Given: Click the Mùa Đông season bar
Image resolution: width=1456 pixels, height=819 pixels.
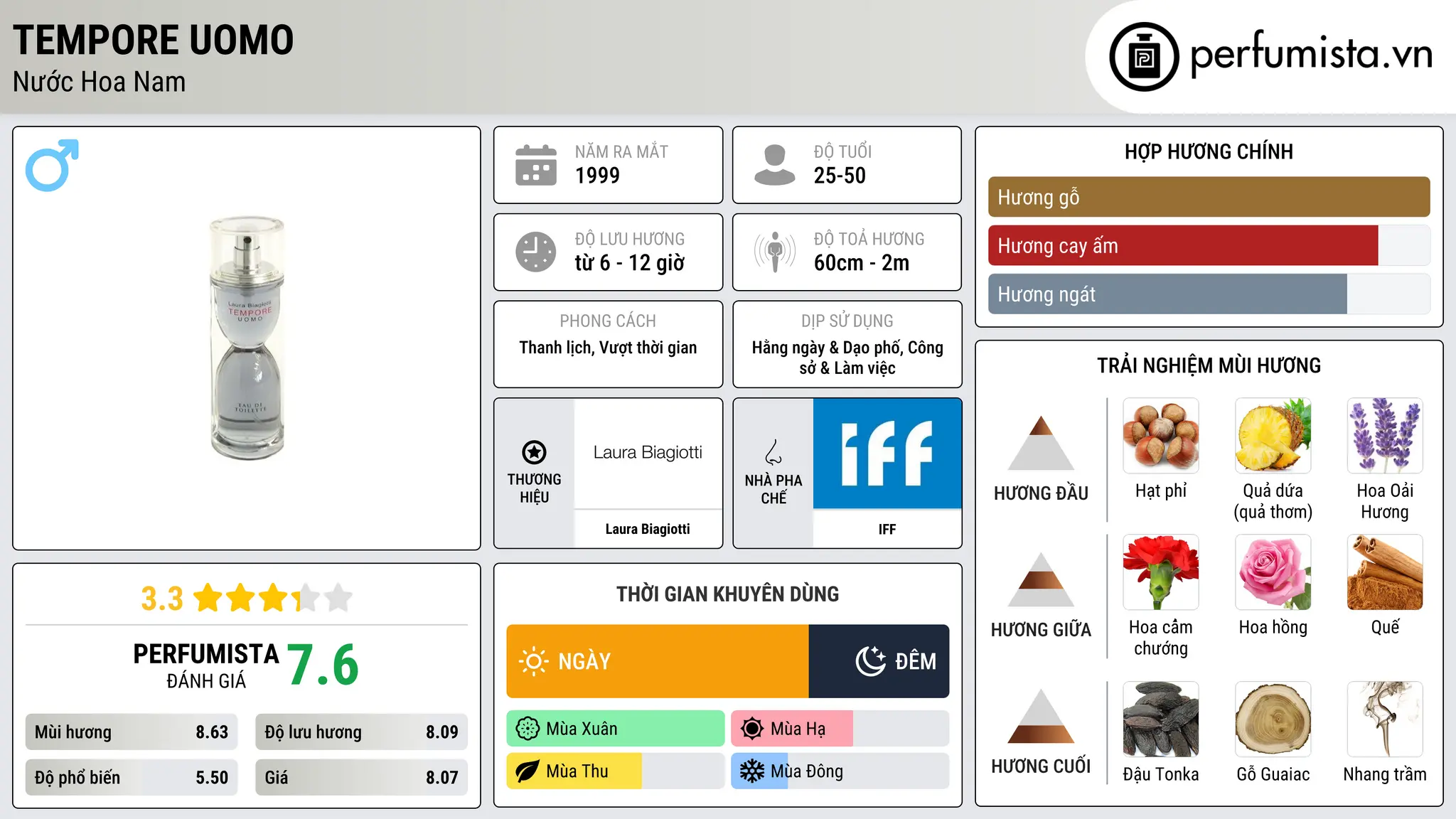Looking at the screenshot, I should click(x=840, y=771).
